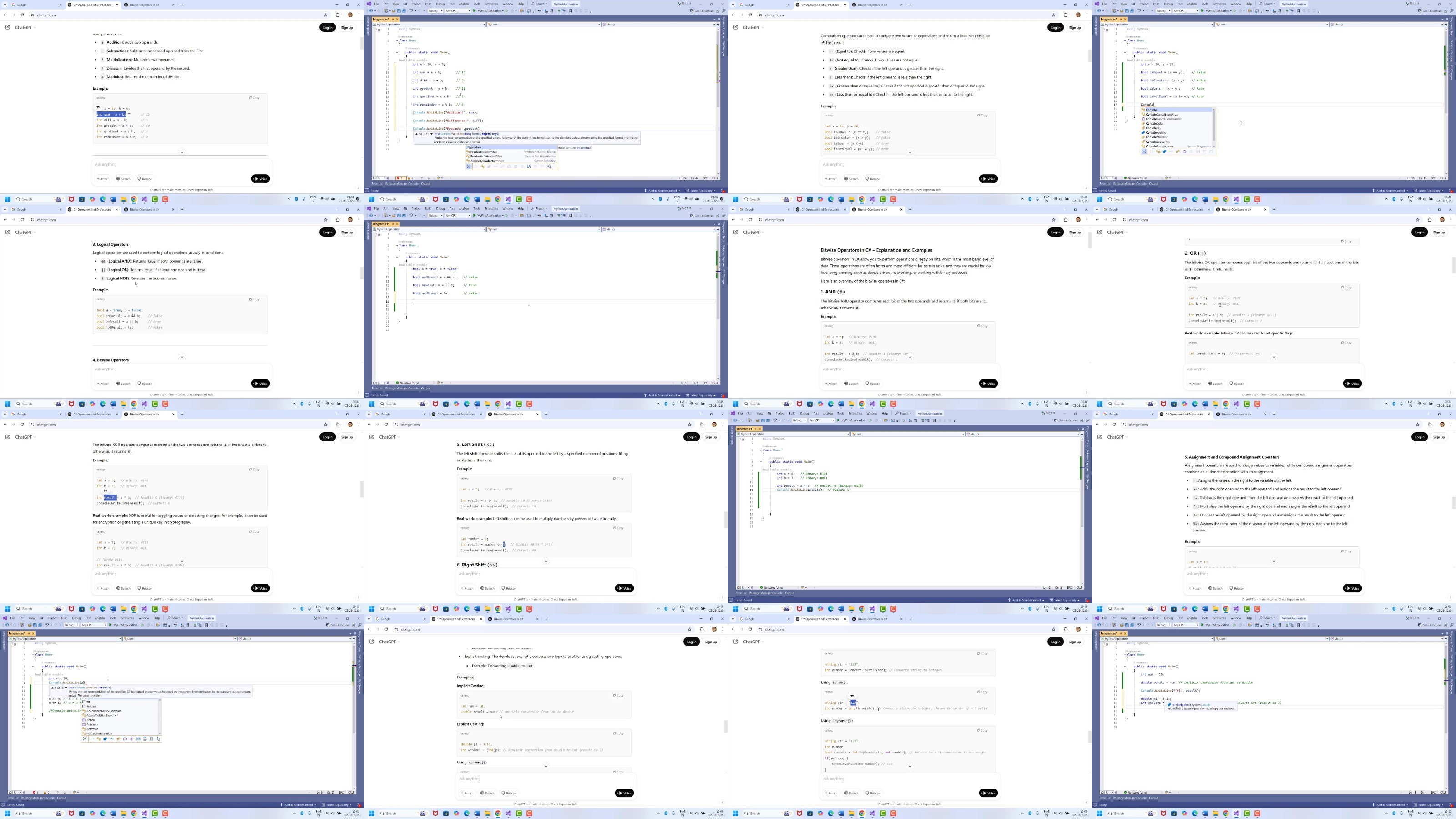1456x819 pixels.
Task: Click Chrome taskbar icon below arithmetic operators ChatGPT page
Action: tap(134, 199)
